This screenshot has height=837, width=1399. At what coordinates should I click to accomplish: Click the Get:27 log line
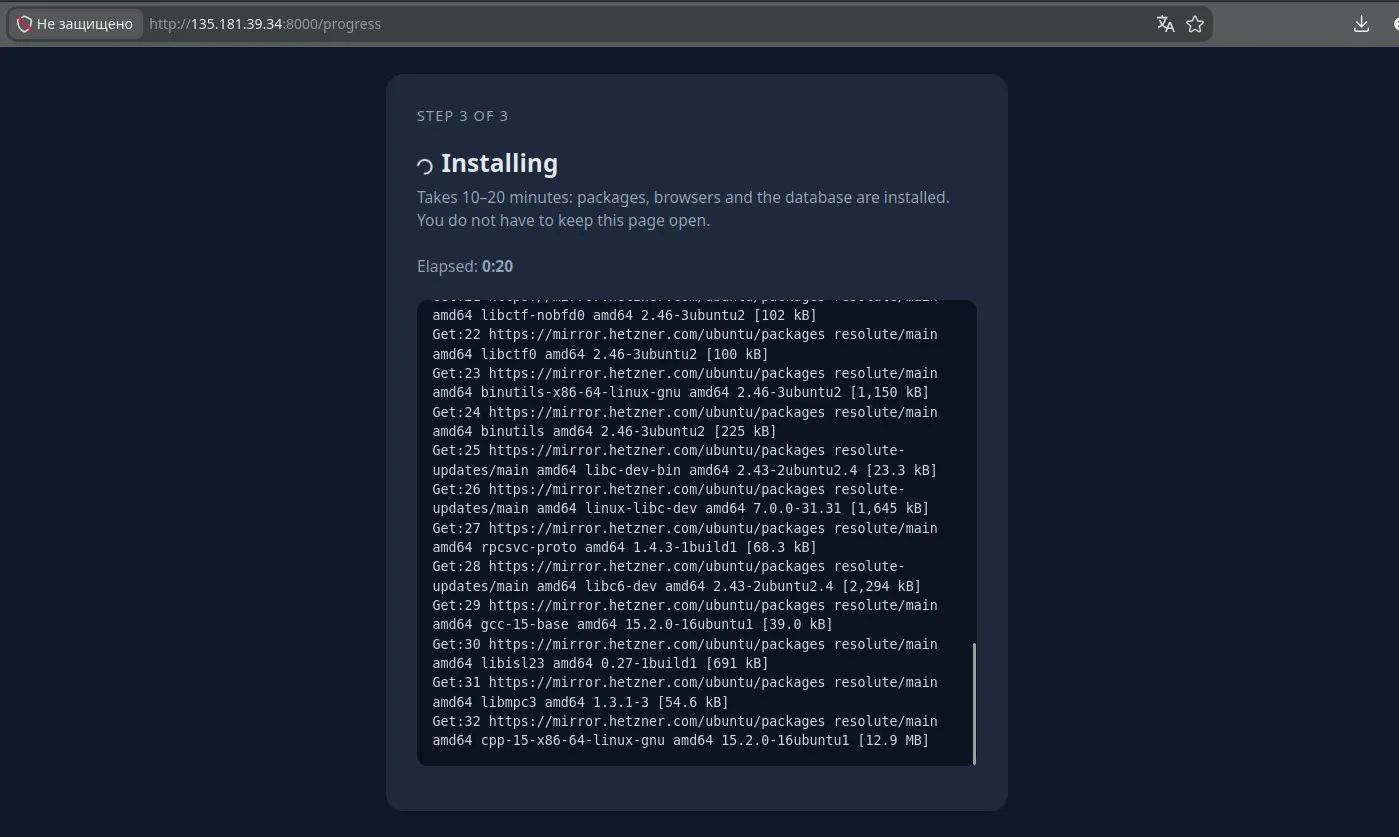point(685,528)
